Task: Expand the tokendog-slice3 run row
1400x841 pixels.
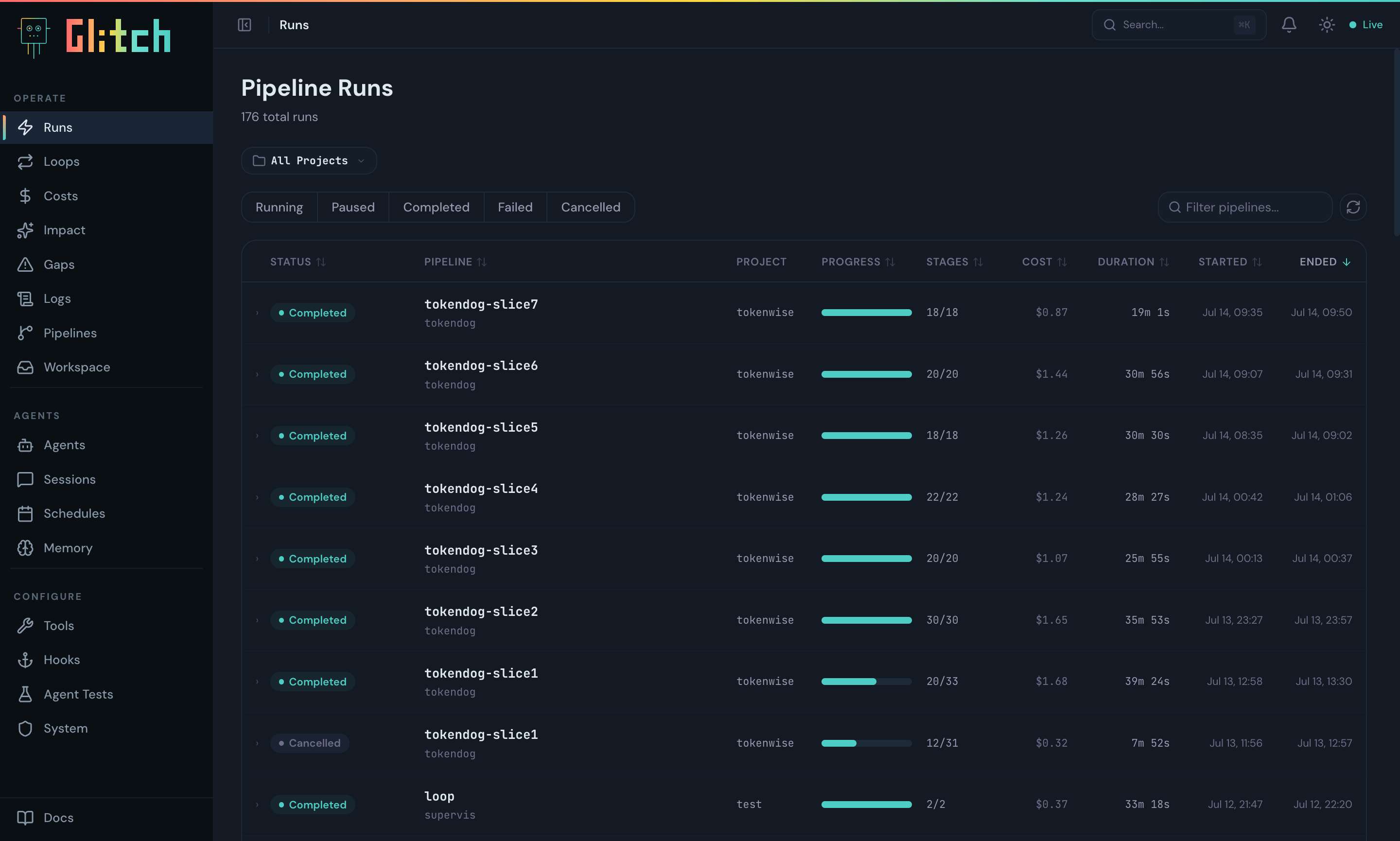Action: 257,559
